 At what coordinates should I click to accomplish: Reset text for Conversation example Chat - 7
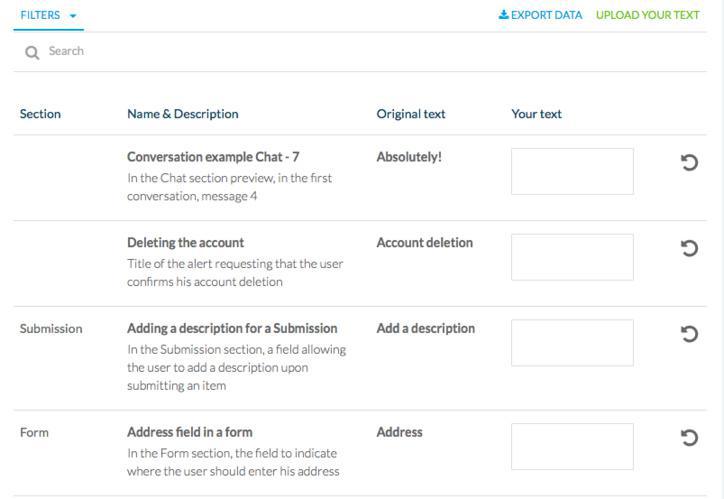[x=688, y=163]
